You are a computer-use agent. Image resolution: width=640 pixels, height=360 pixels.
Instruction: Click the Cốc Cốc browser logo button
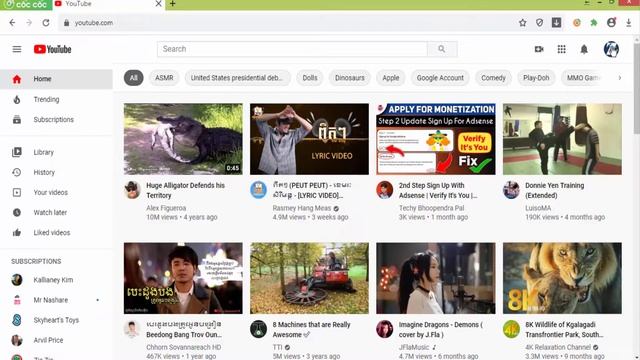point(26,4)
